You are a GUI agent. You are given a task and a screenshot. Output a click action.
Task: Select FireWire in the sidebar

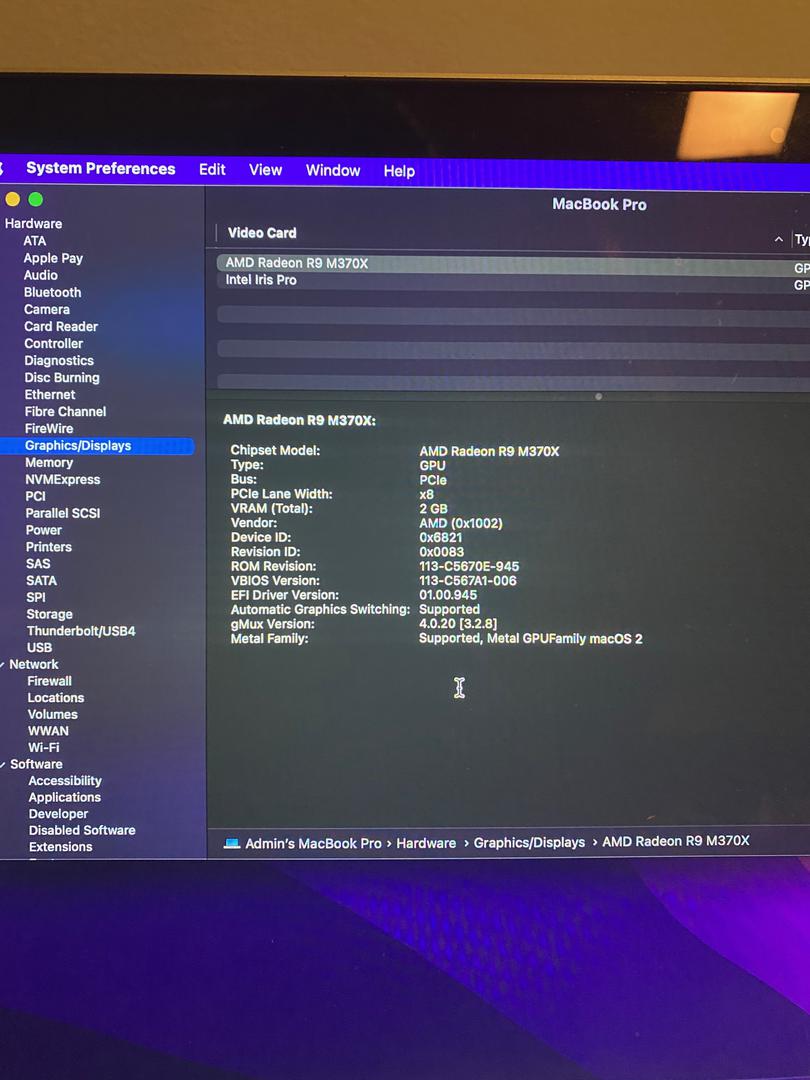tap(49, 428)
